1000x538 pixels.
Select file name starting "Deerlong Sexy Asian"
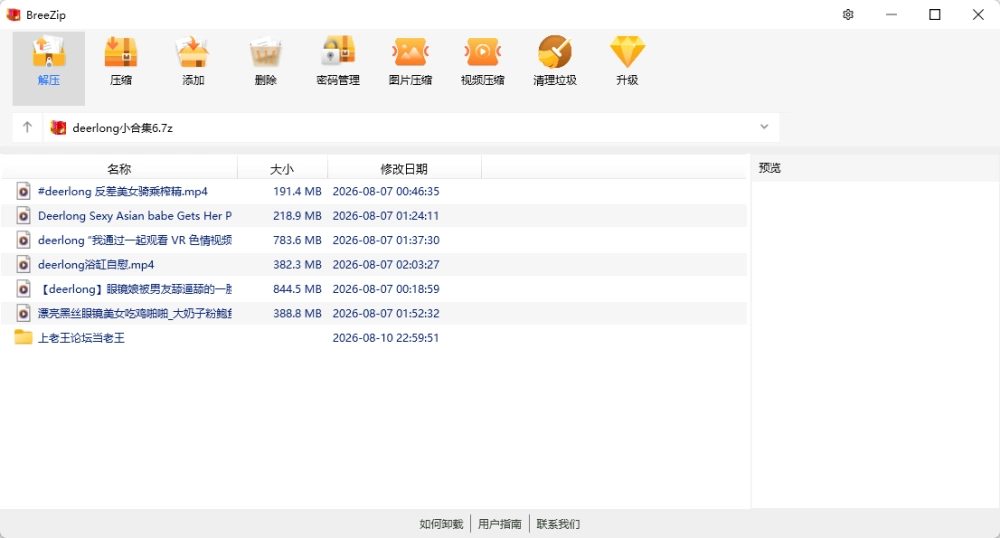pos(135,215)
